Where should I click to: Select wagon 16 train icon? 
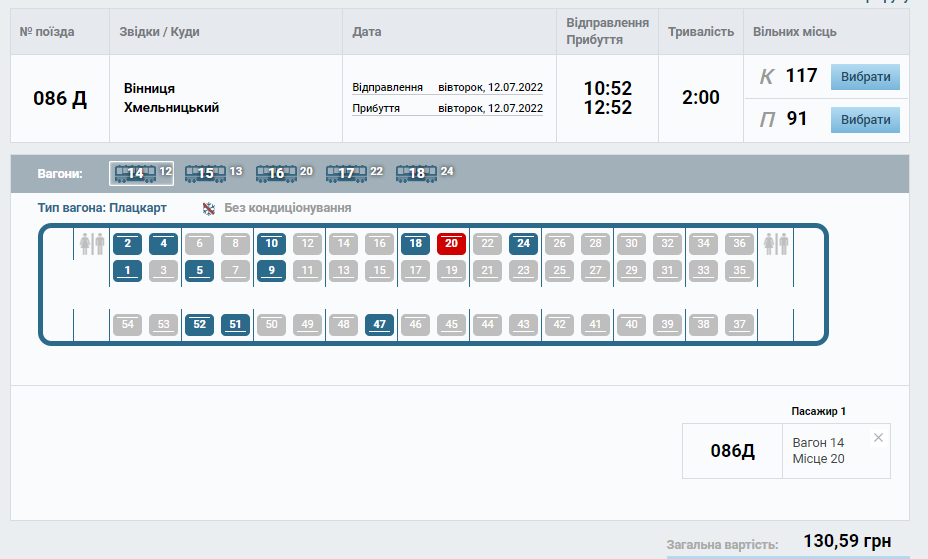click(276, 173)
